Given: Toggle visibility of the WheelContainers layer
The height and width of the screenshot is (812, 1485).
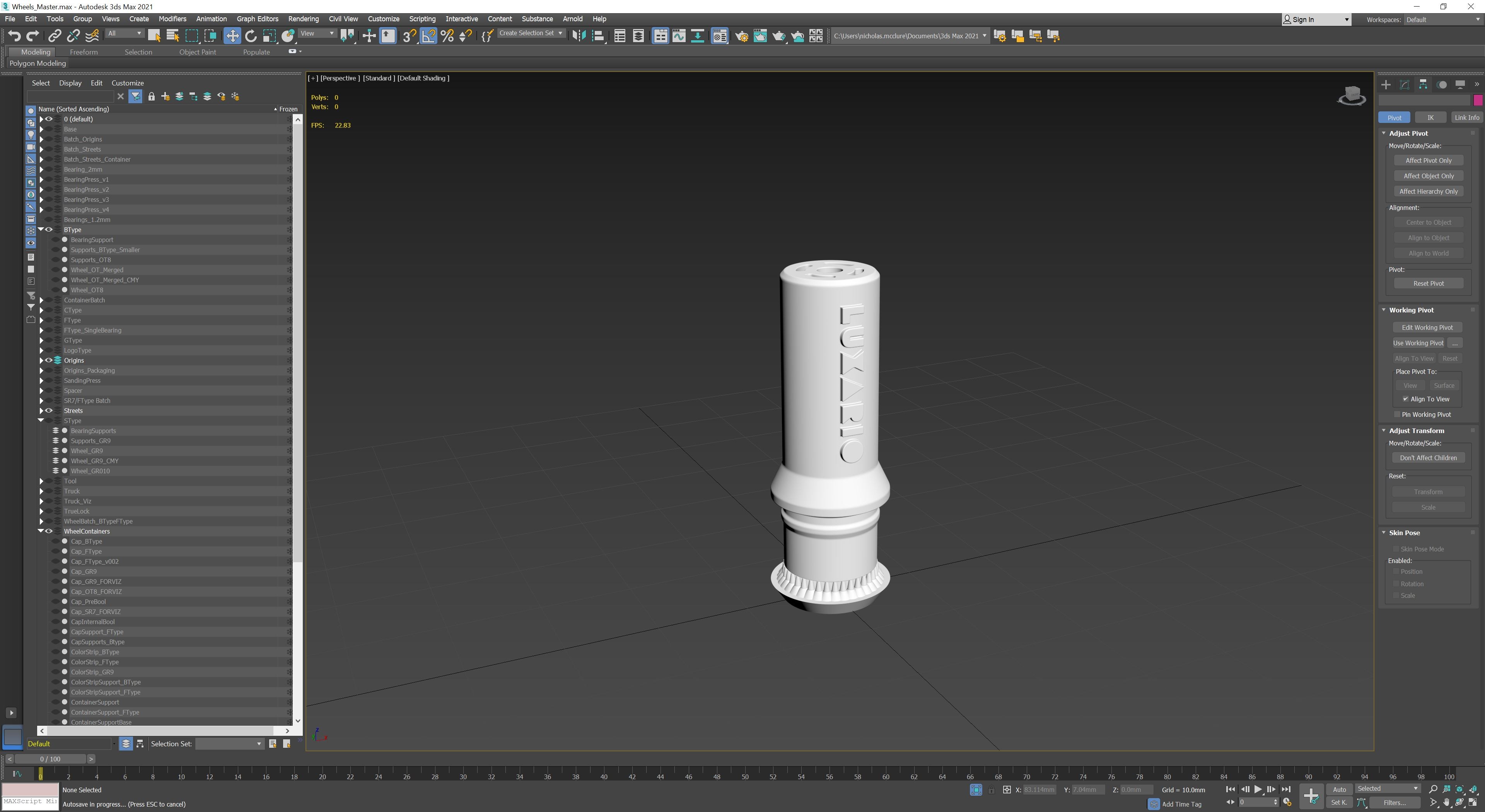Looking at the screenshot, I should (x=49, y=531).
